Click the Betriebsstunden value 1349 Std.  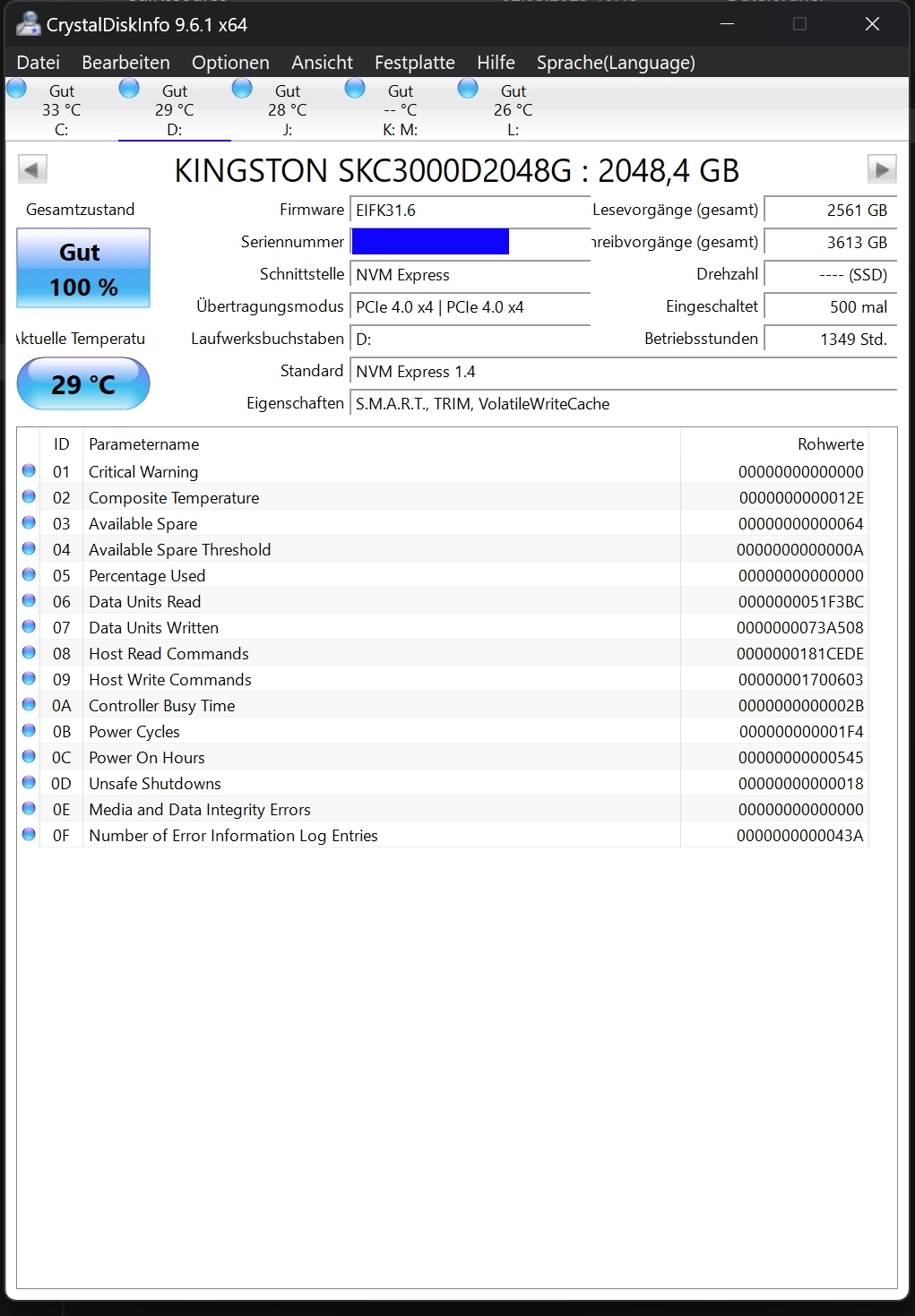pos(830,340)
